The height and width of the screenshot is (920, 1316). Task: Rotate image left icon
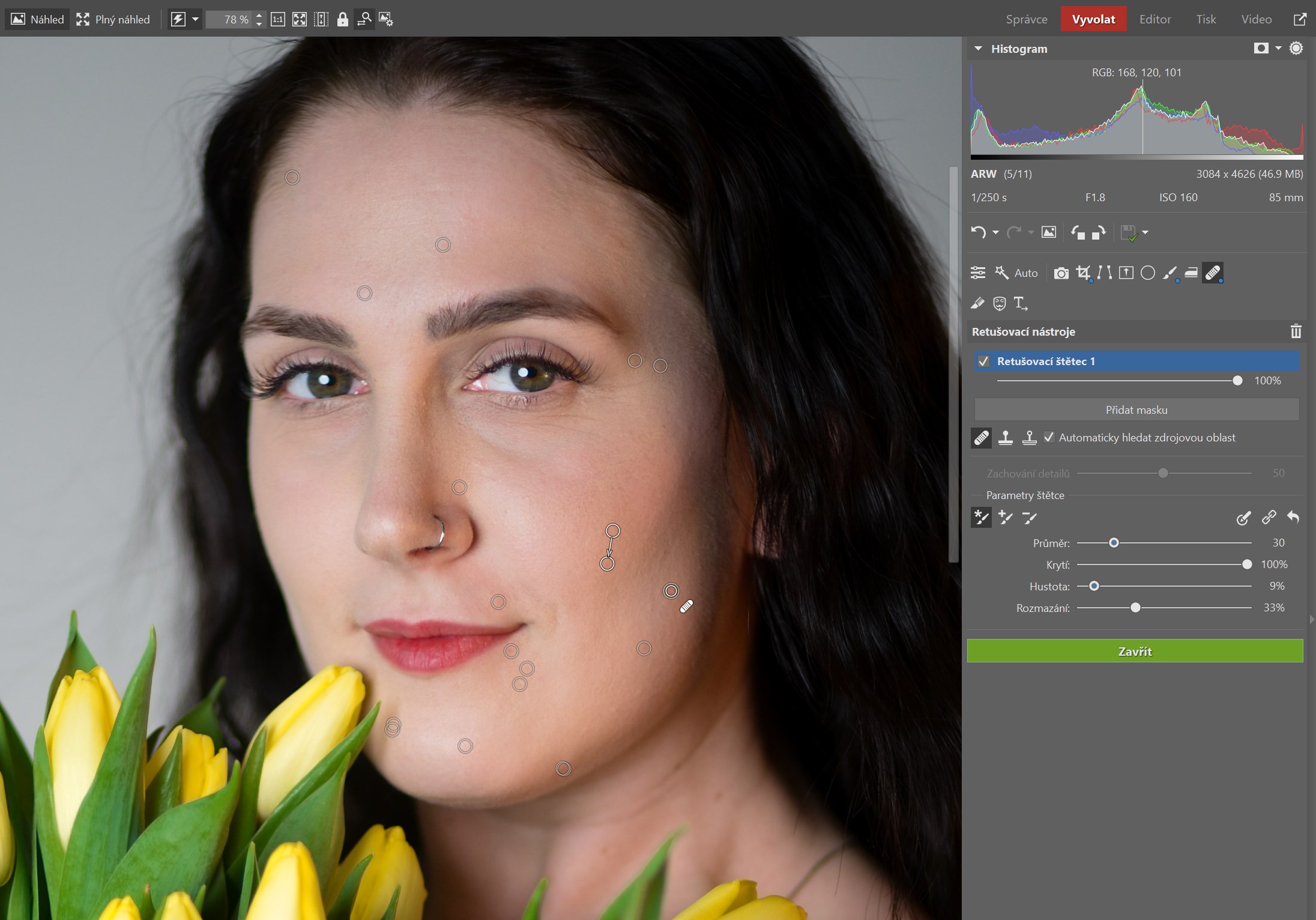click(1078, 232)
